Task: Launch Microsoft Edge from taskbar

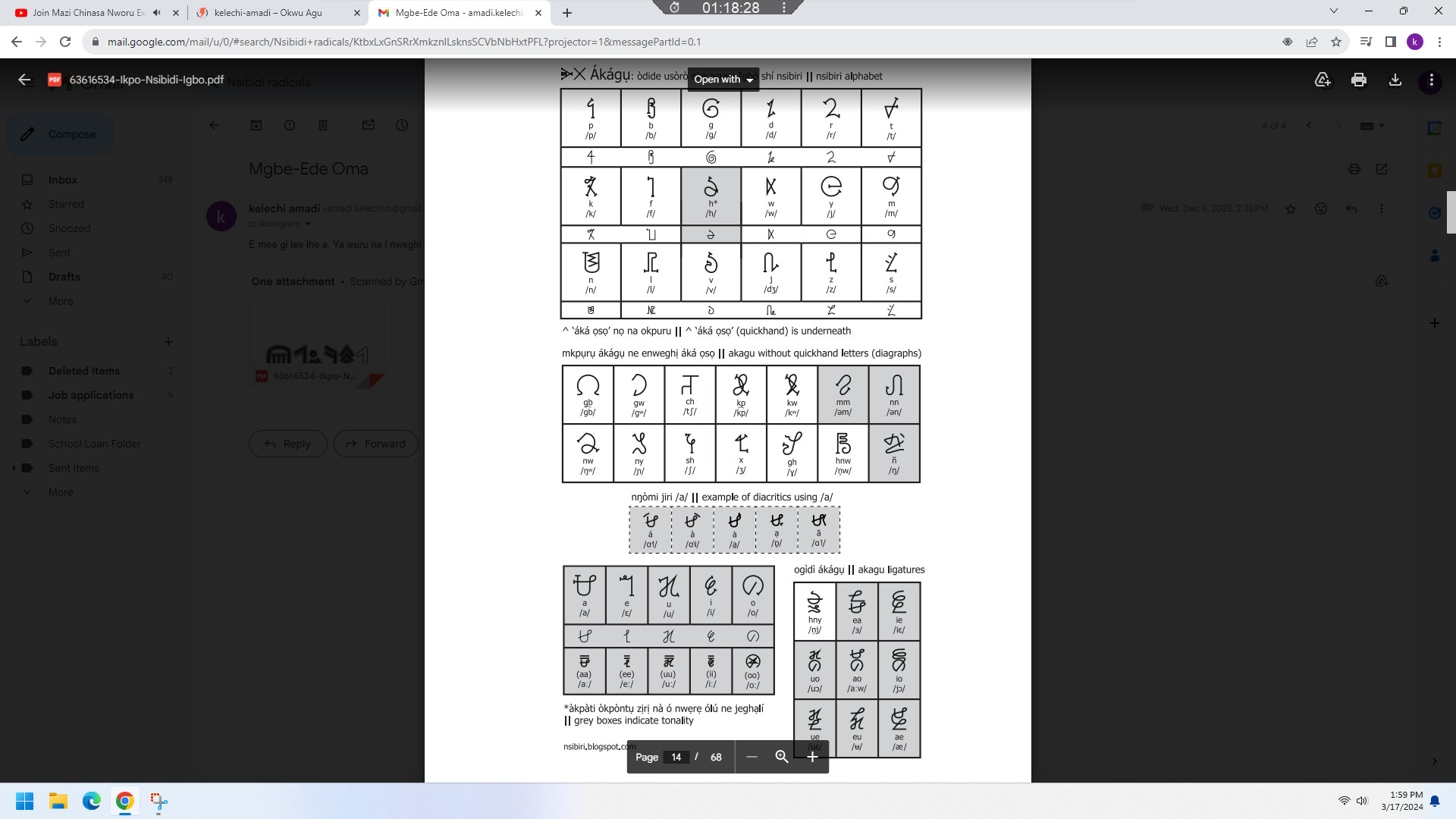Action: [x=92, y=801]
